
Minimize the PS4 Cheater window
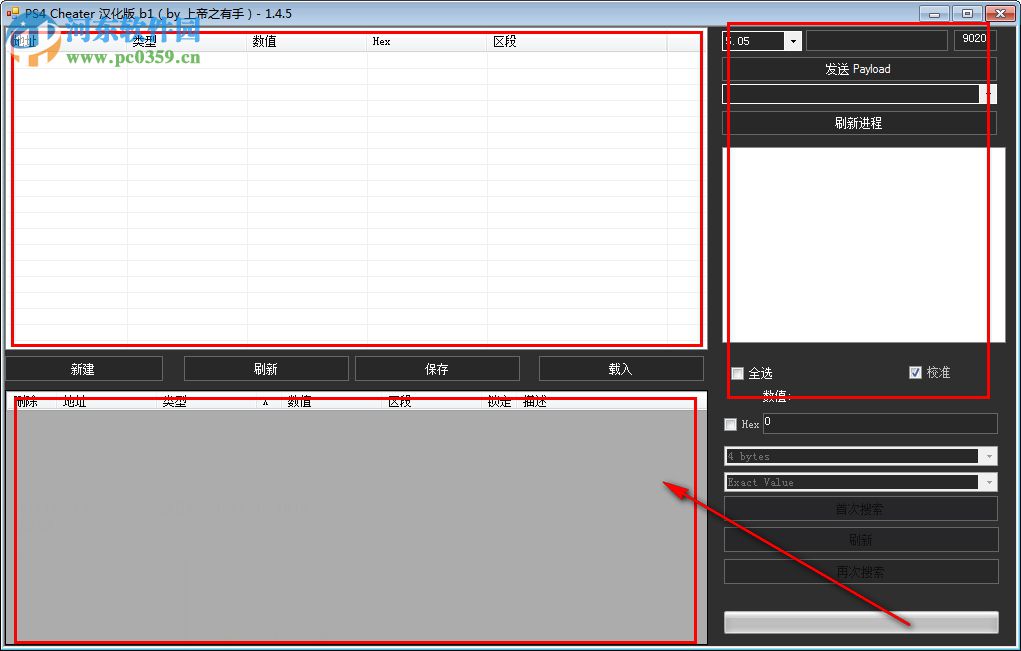click(934, 13)
